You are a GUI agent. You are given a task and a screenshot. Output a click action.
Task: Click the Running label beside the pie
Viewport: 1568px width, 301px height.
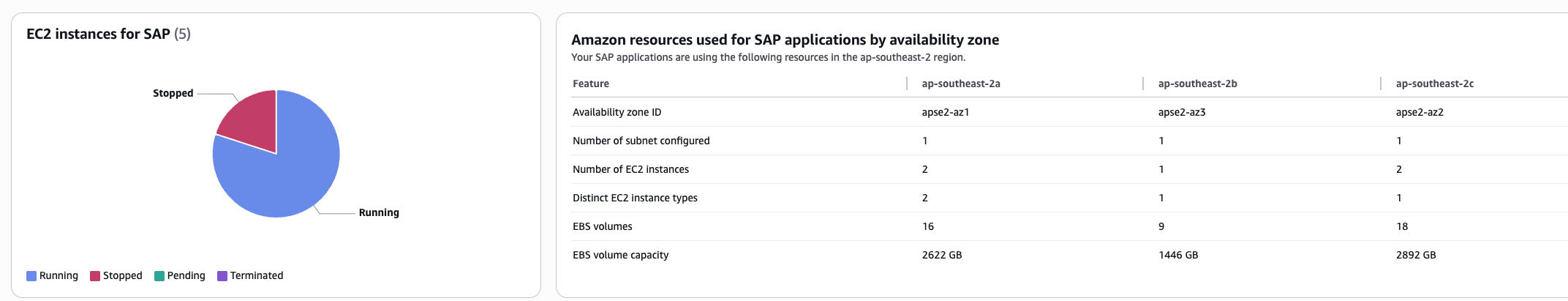379,213
